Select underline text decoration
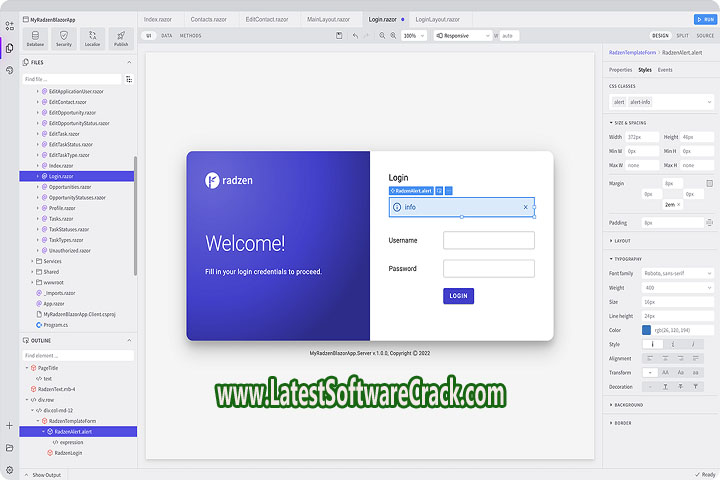 tap(665, 387)
